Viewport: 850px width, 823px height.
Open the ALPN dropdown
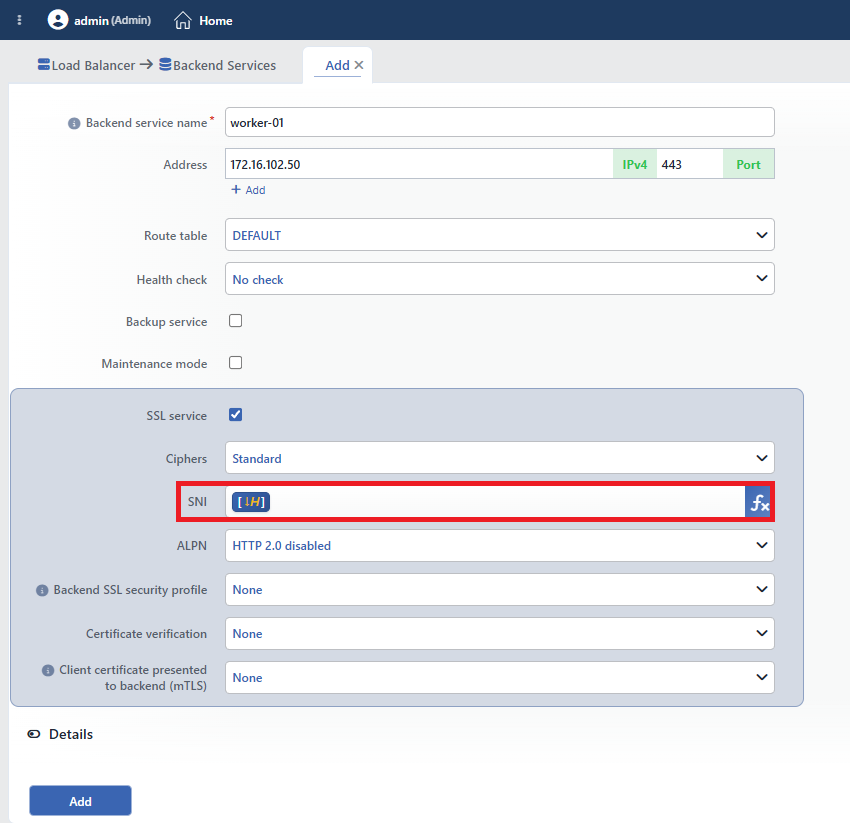(x=500, y=545)
